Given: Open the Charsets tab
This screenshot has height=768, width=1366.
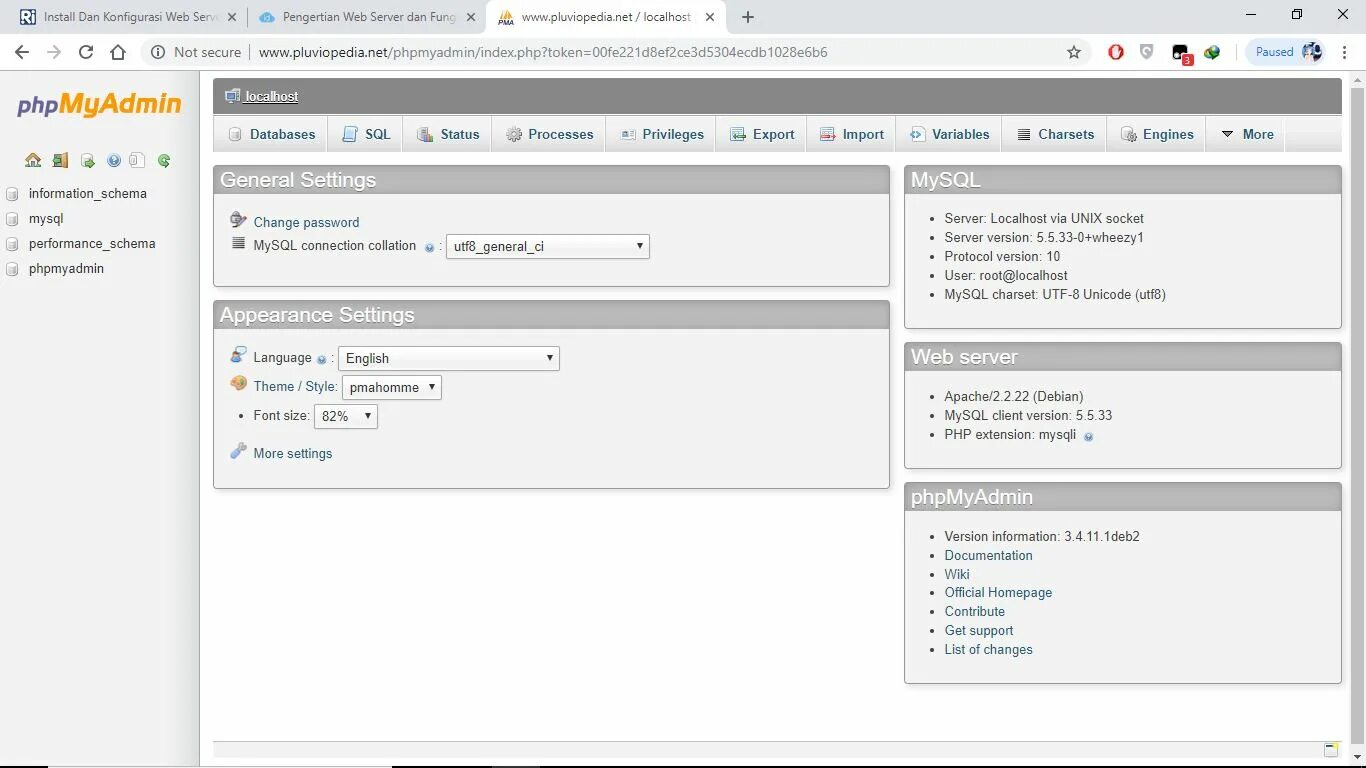Looking at the screenshot, I should pyautogui.click(x=1055, y=134).
